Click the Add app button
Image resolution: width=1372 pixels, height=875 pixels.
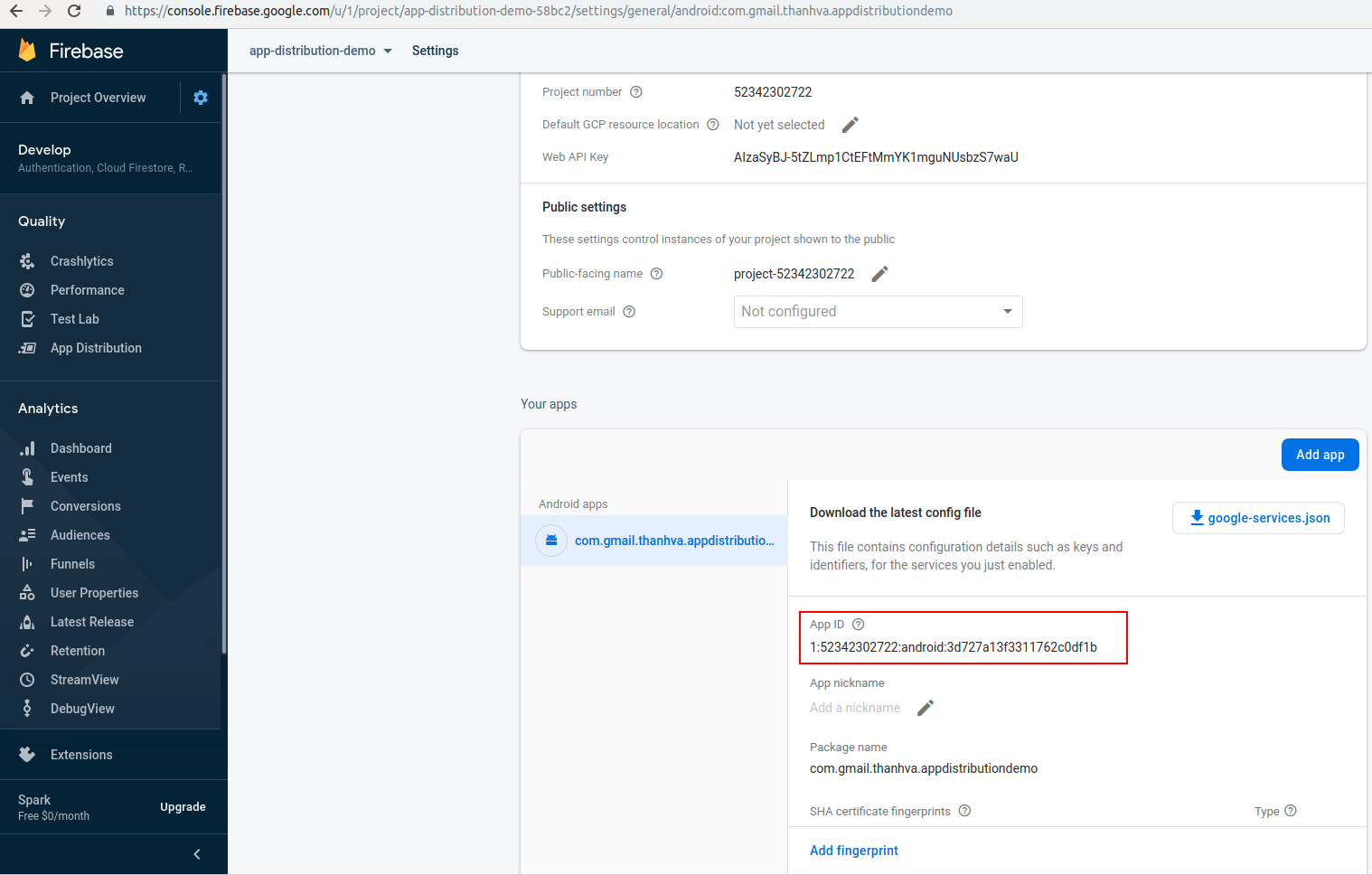click(x=1320, y=455)
